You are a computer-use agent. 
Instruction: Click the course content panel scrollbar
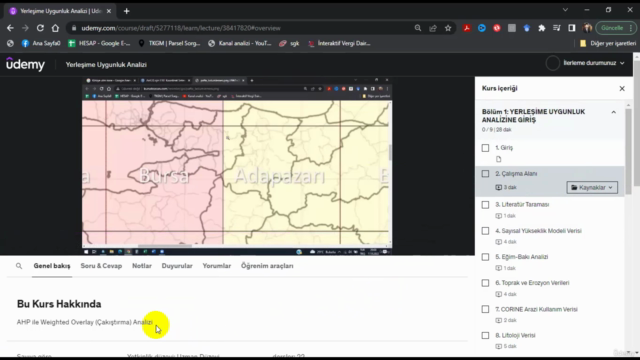tap(629, 151)
